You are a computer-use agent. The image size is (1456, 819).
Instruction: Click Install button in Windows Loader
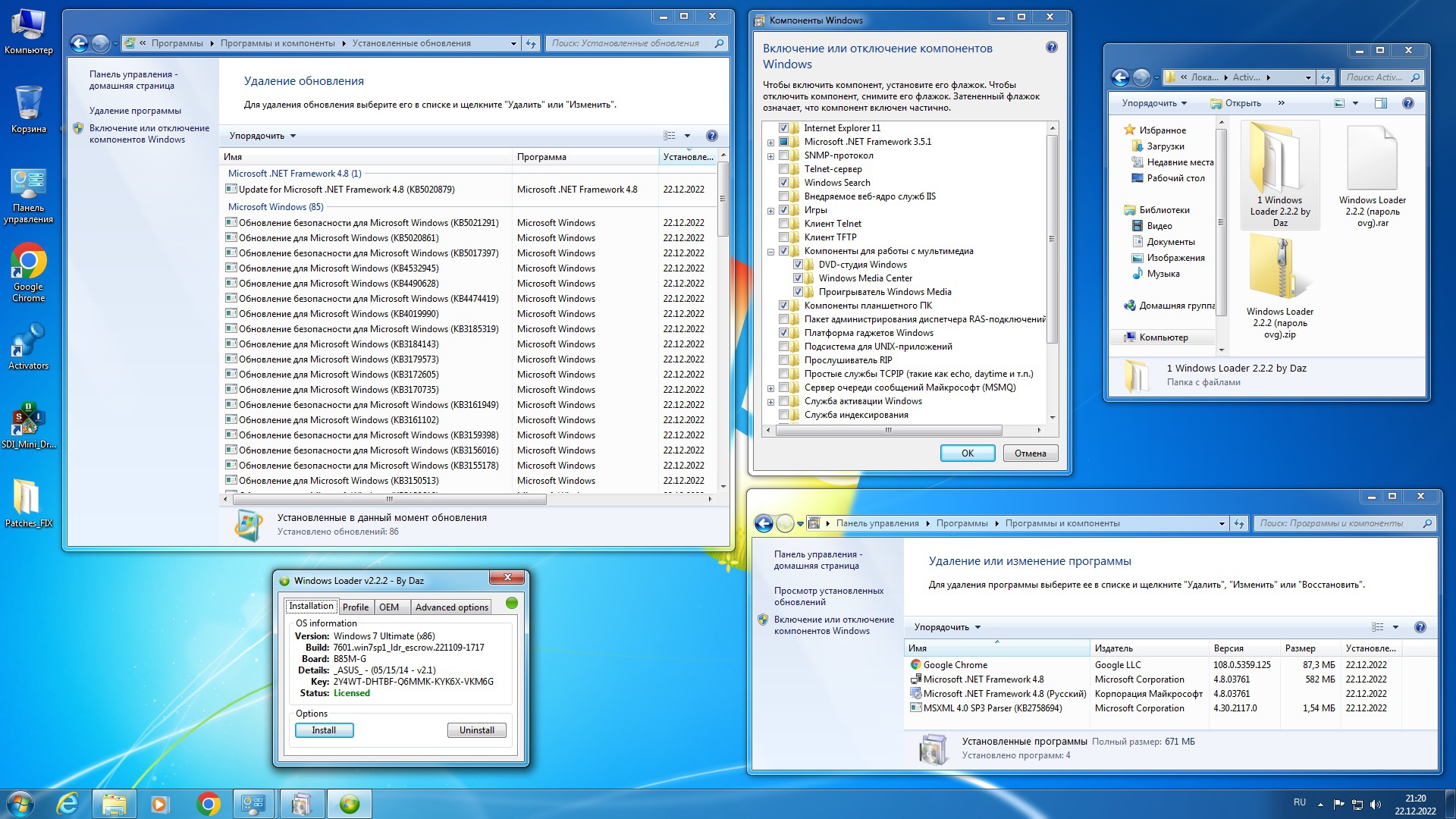point(324,730)
